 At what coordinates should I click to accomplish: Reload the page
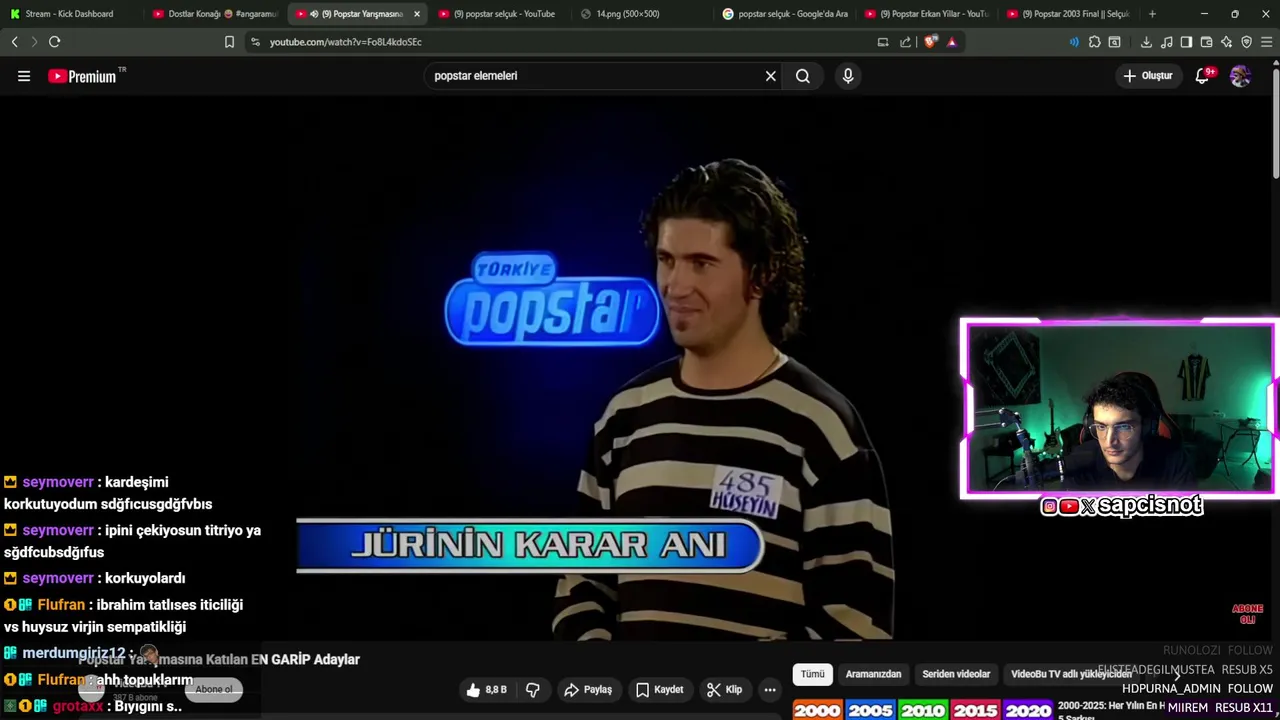pos(55,42)
